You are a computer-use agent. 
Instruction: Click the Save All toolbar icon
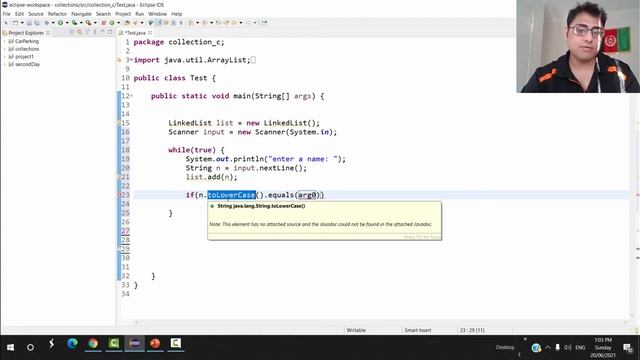[37, 23]
